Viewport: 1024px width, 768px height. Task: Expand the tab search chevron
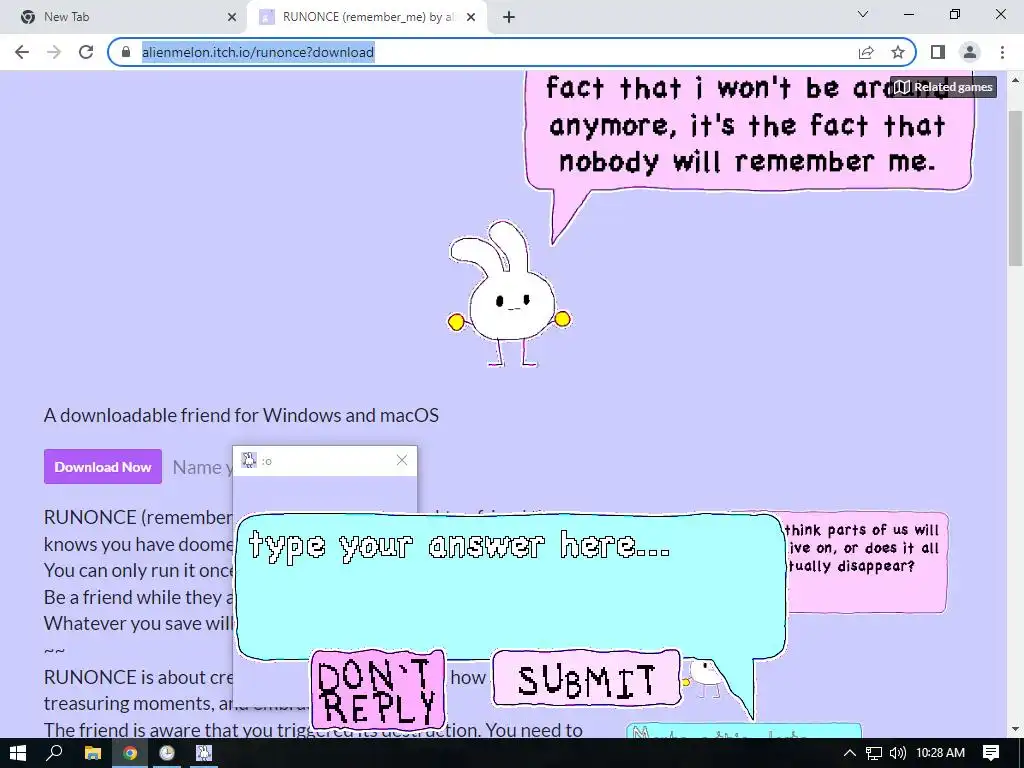click(863, 14)
